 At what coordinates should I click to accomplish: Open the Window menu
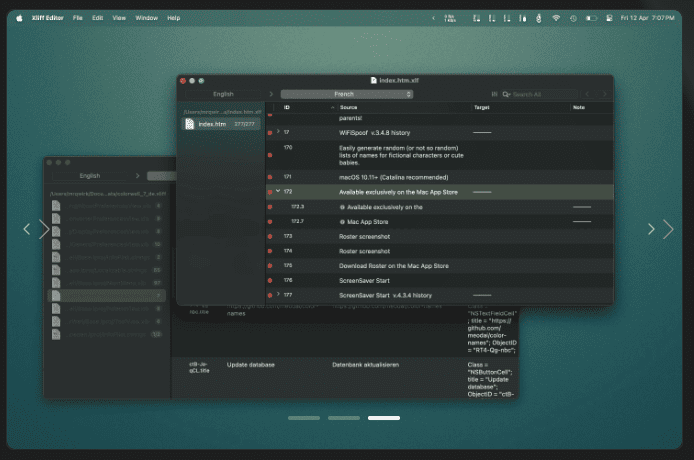point(147,18)
